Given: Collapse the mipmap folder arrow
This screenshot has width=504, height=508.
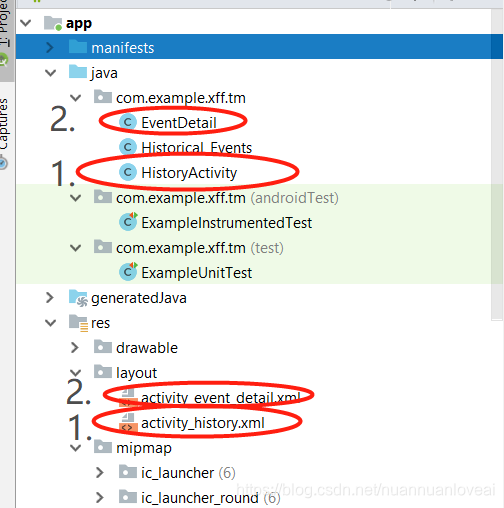Looking at the screenshot, I should click(76, 448).
